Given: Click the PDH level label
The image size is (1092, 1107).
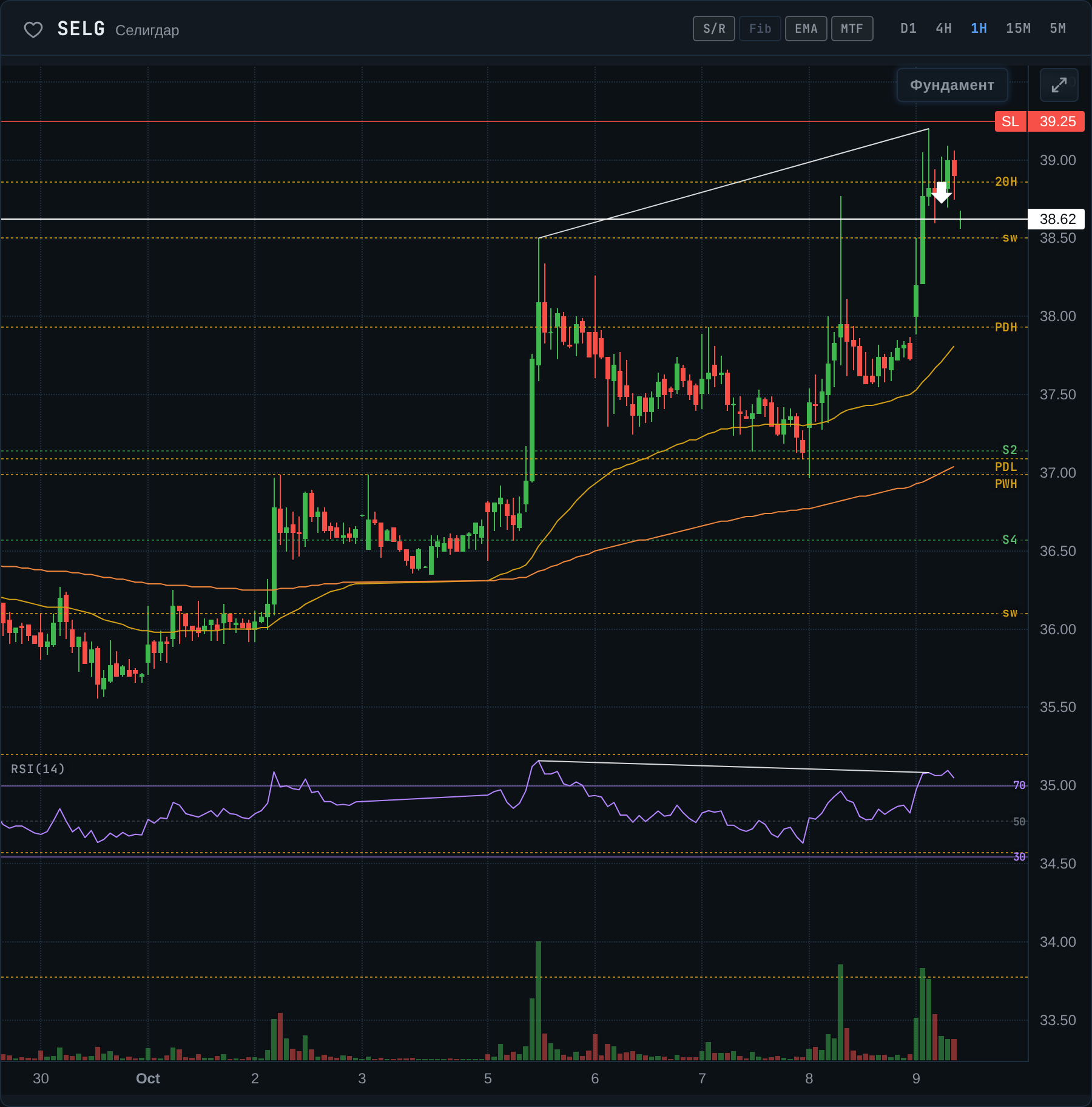Looking at the screenshot, I should (x=1006, y=327).
